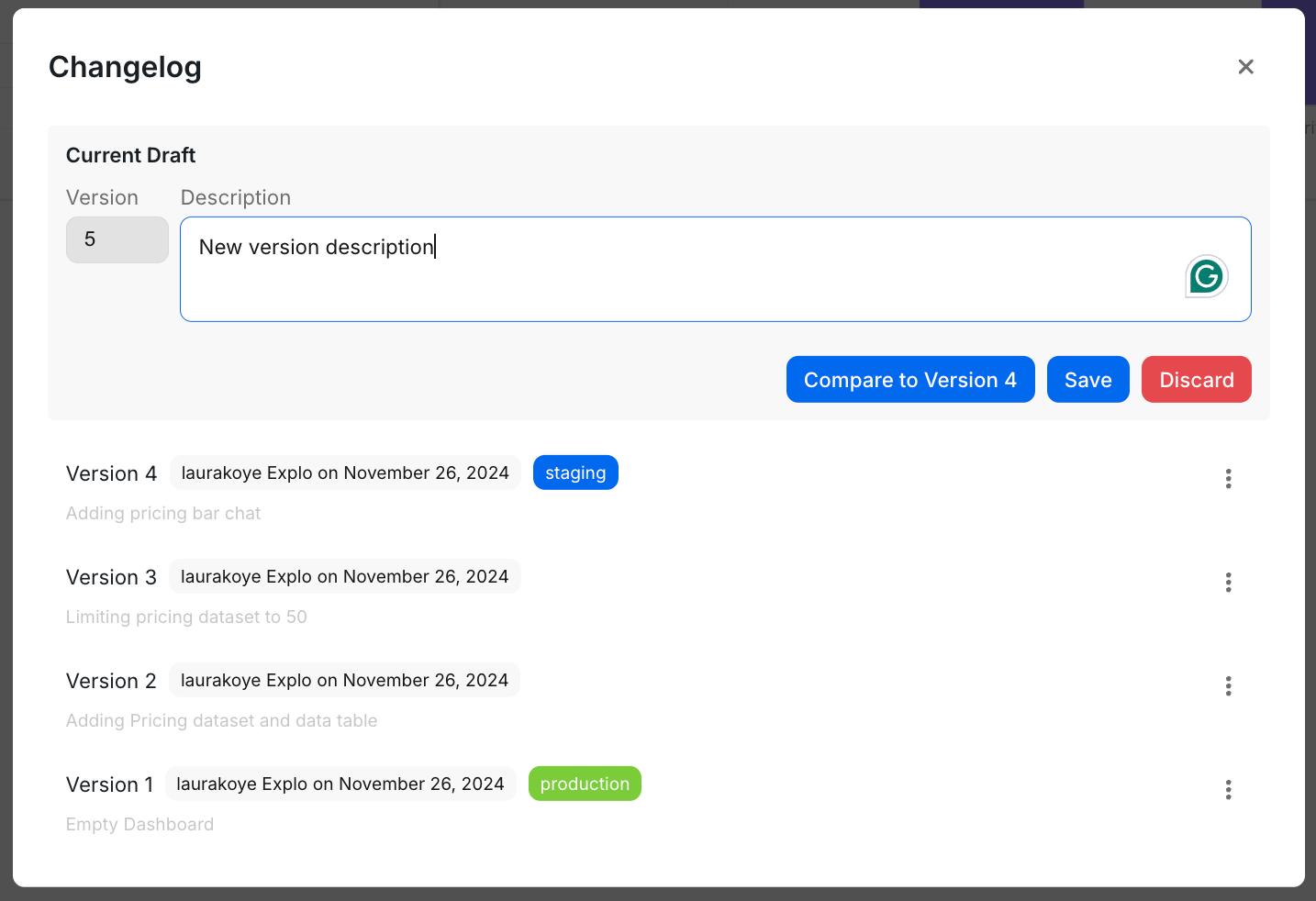The width and height of the screenshot is (1316, 901).
Task: Click the Grammarly icon in description field
Action: (1207, 276)
